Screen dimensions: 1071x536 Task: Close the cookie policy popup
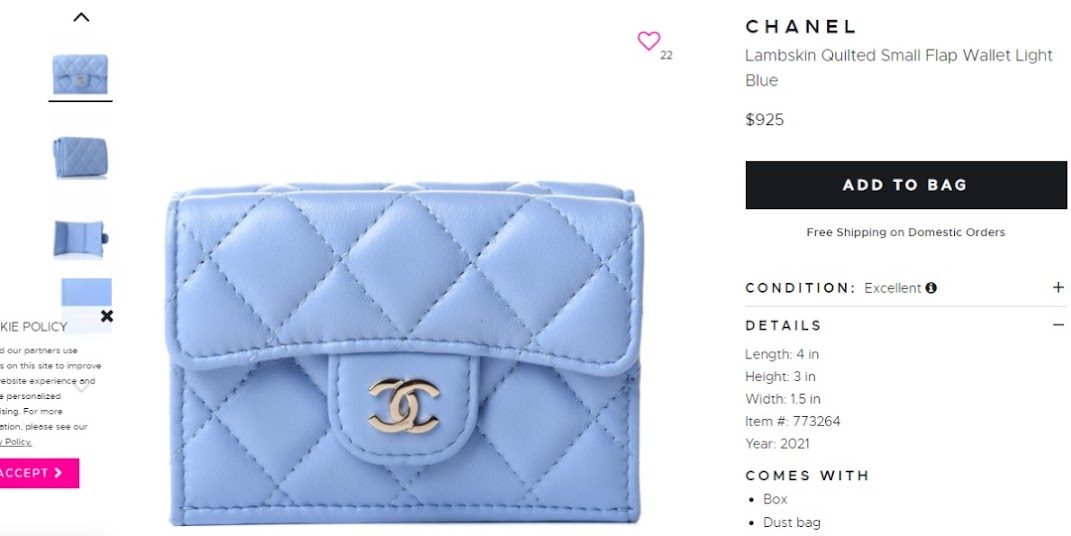click(x=107, y=316)
